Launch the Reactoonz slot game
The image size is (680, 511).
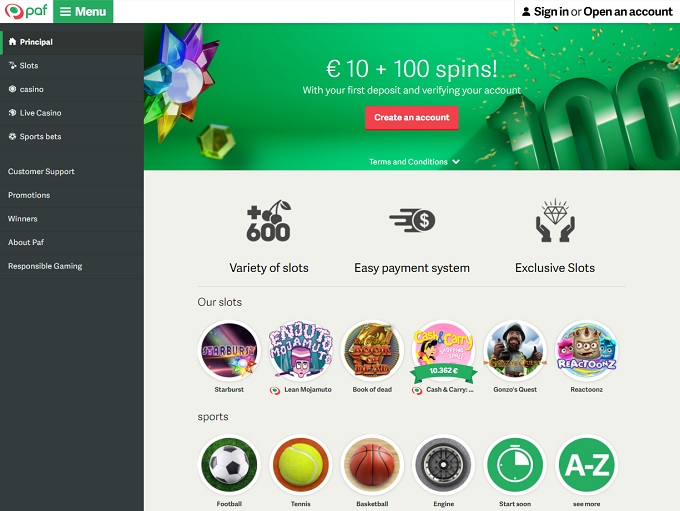point(586,350)
